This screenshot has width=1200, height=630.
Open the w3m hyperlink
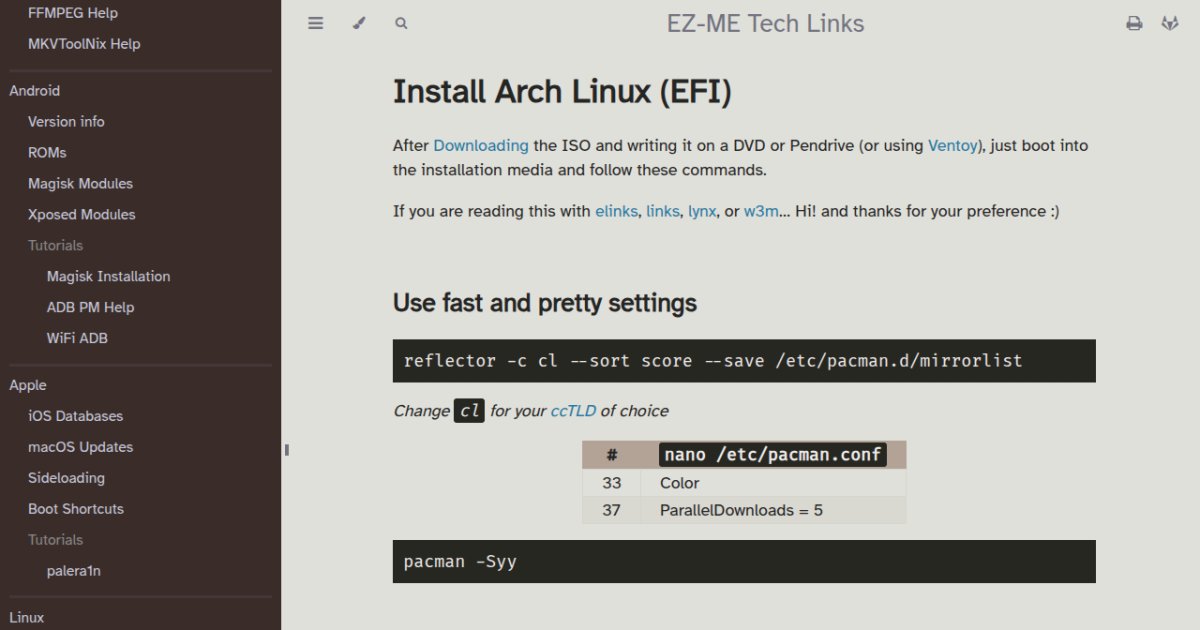click(761, 211)
